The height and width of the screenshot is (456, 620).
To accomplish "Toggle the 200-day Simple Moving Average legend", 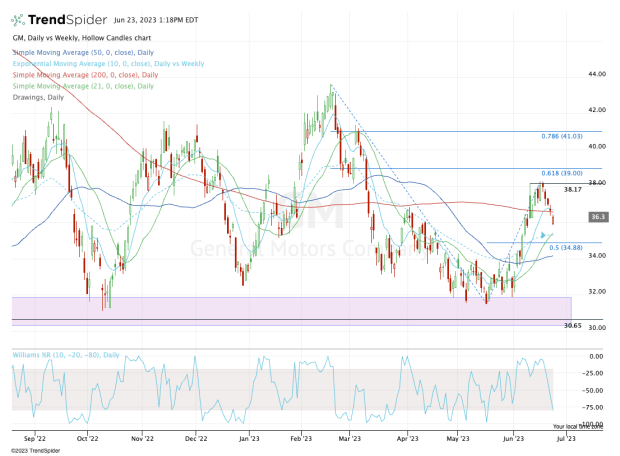I will (85, 74).
